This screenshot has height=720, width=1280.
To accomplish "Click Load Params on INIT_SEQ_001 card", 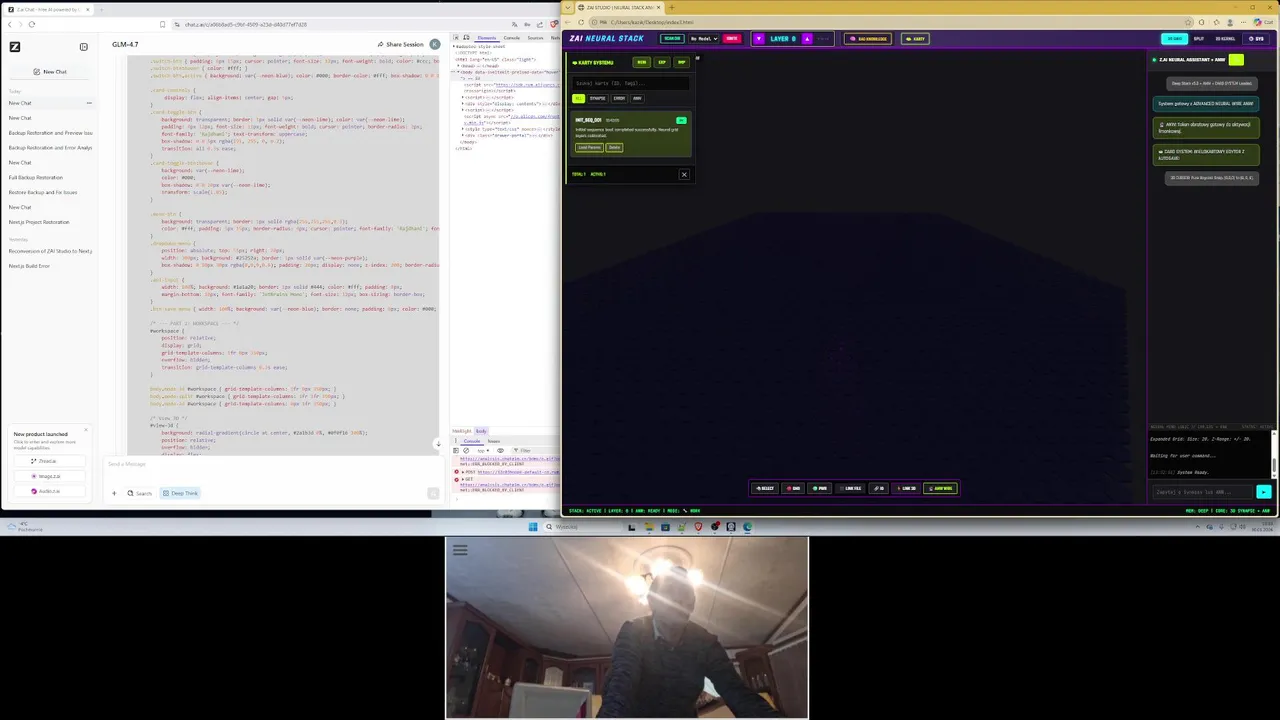I will 589,147.
